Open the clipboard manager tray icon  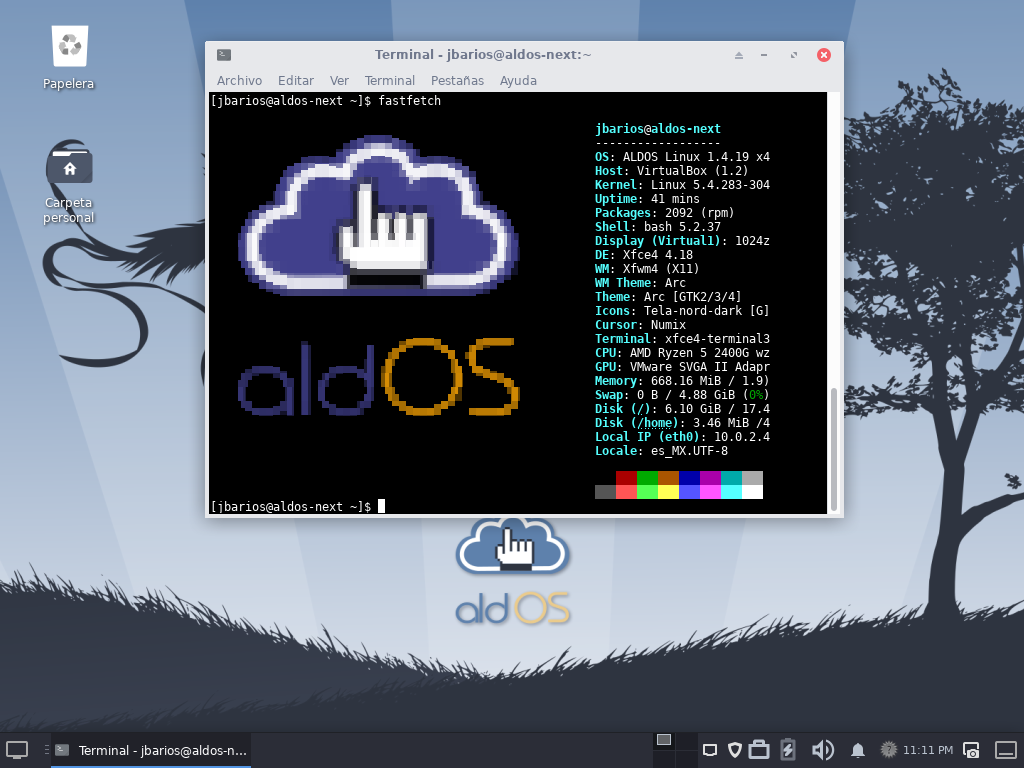[760, 750]
